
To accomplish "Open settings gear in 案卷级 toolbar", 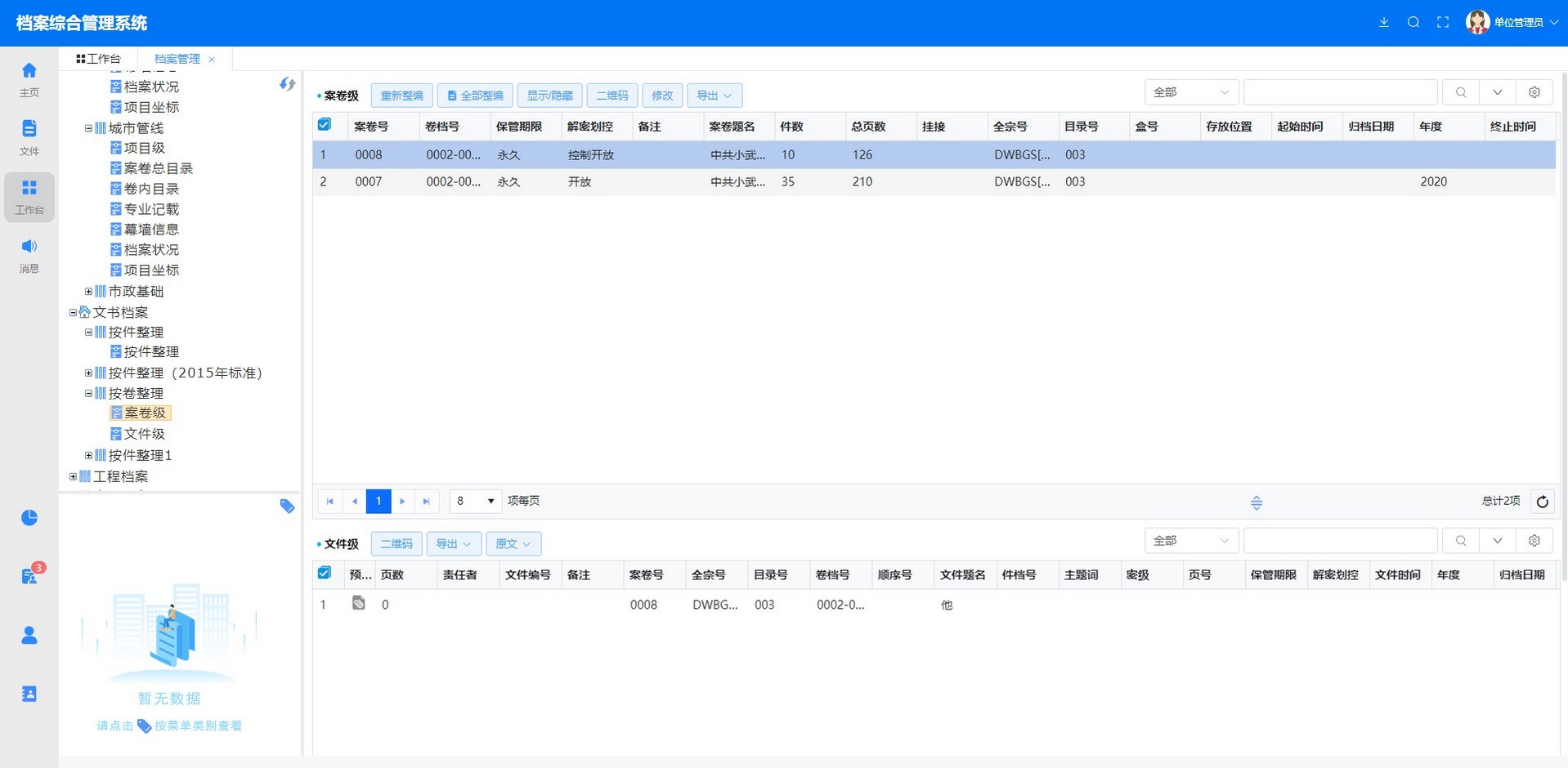I will pyautogui.click(x=1534, y=92).
